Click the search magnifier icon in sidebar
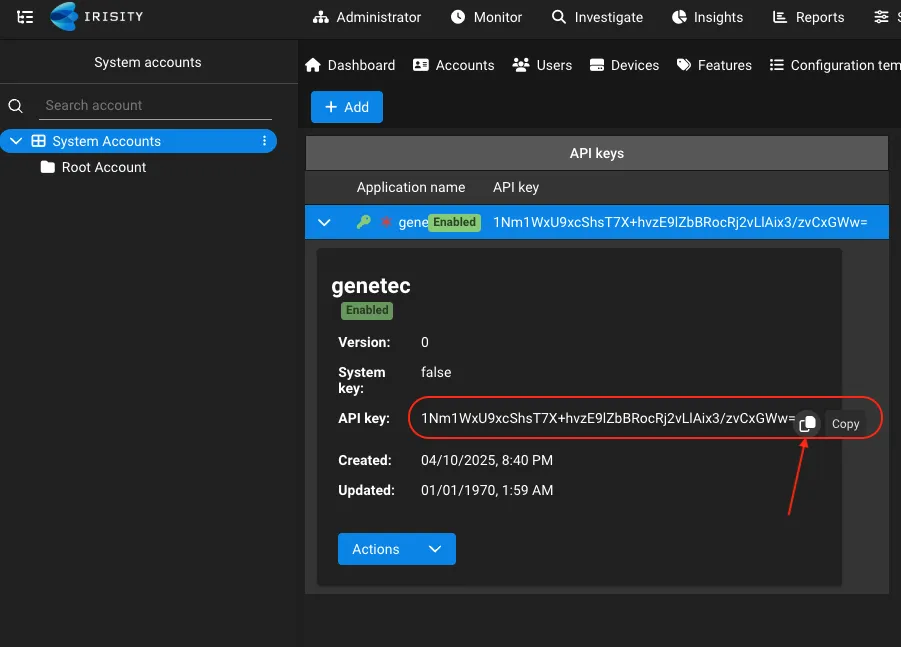This screenshot has height=647, width=901. click(x=16, y=106)
